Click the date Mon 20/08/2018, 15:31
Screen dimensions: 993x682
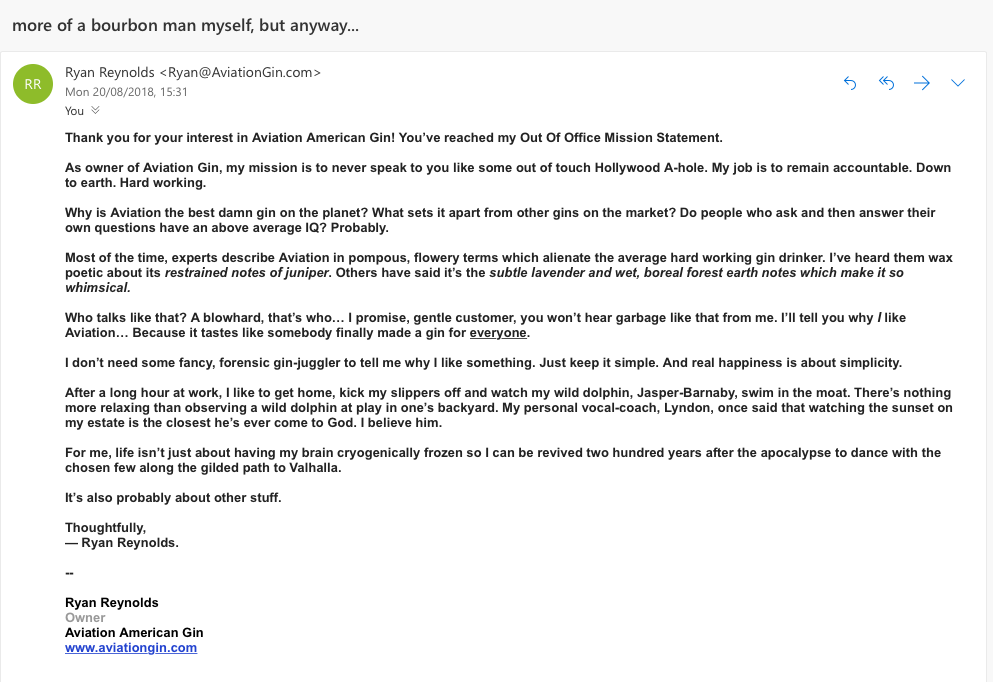[126, 91]
